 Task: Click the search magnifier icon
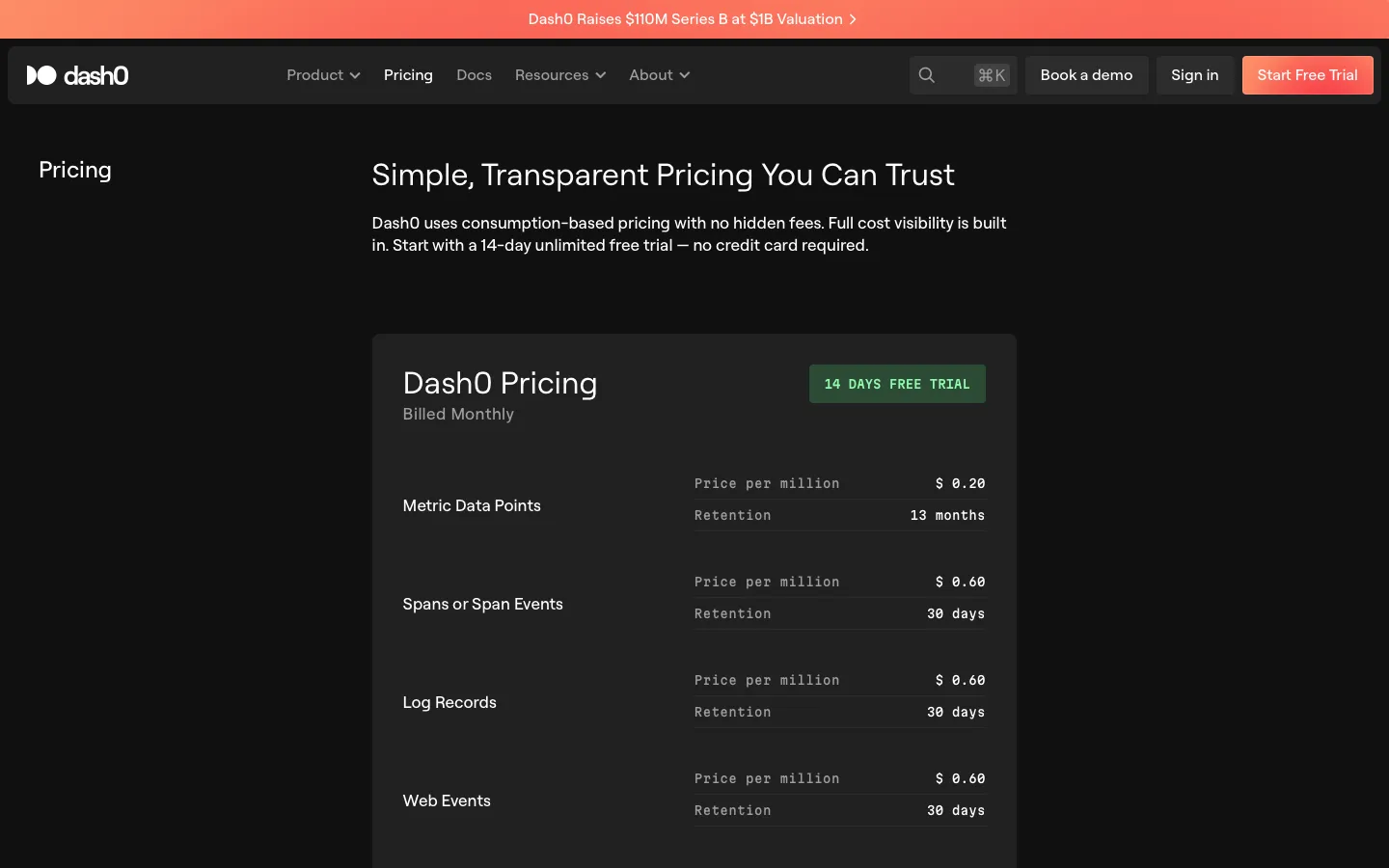927,75
